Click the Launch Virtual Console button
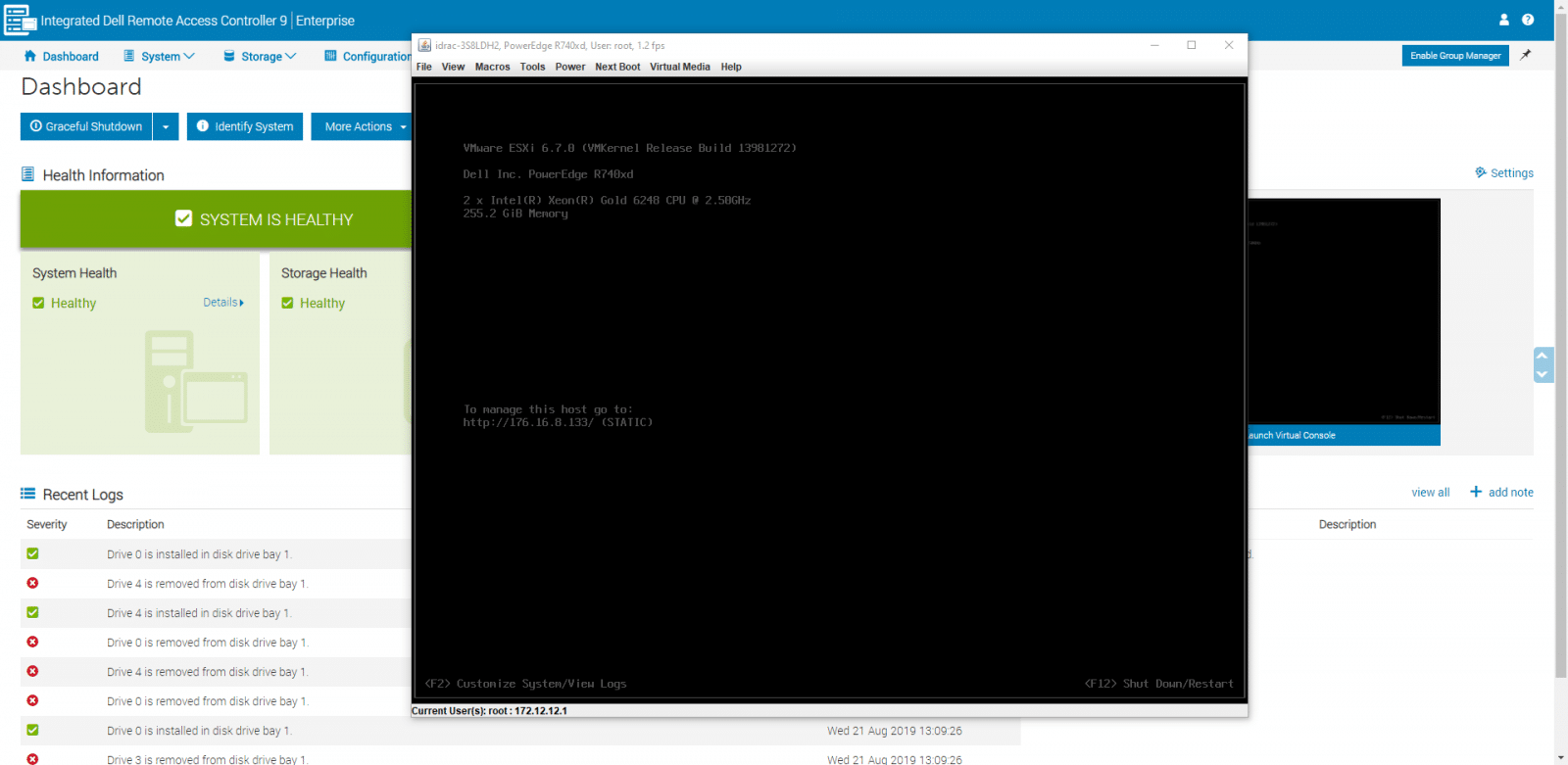1568x765 pixels. 1344,435
